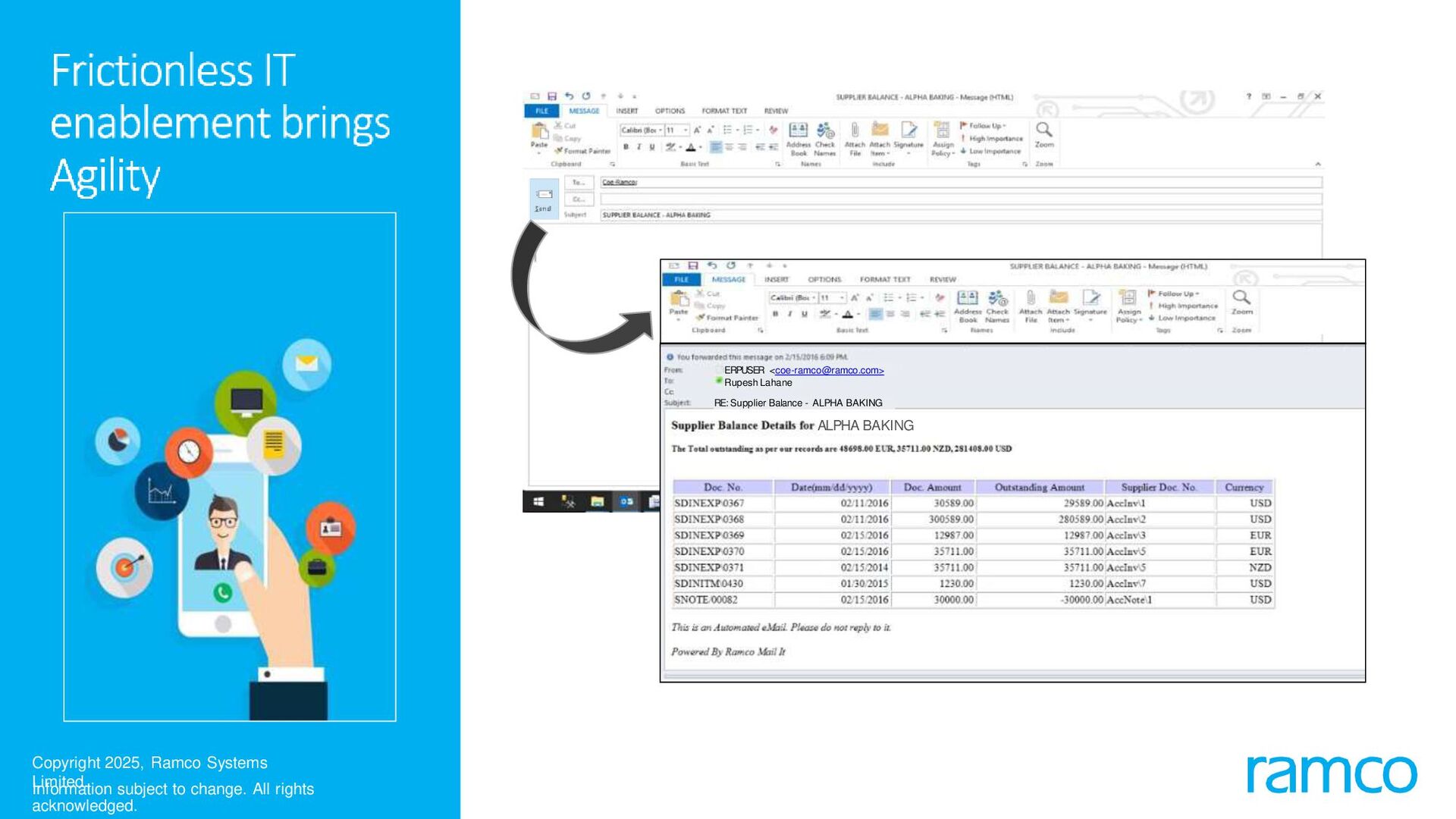Open Signature menu in back window
1456x819 pixels.
908,139
